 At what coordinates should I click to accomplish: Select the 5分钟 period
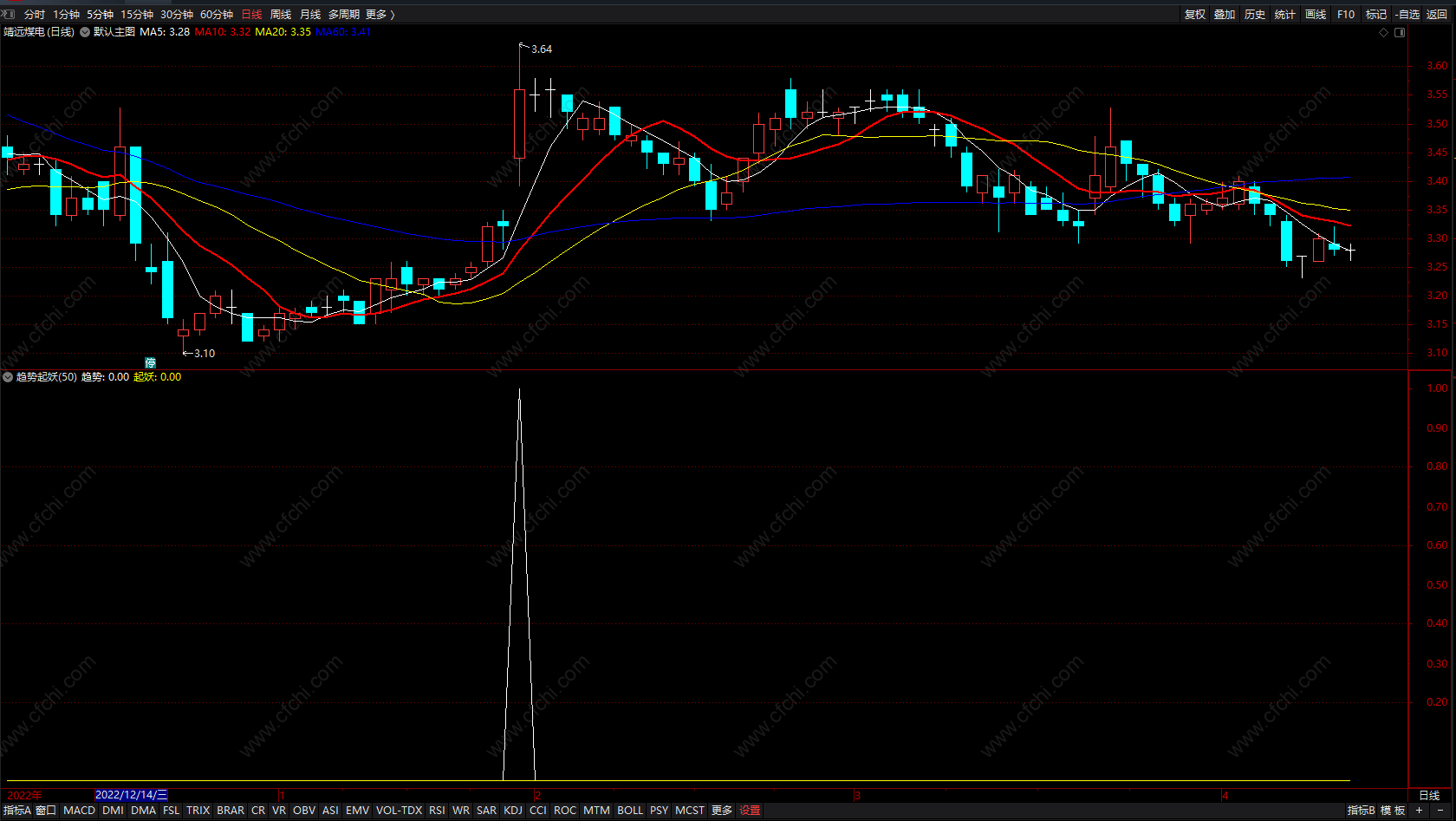coord(100,14)
